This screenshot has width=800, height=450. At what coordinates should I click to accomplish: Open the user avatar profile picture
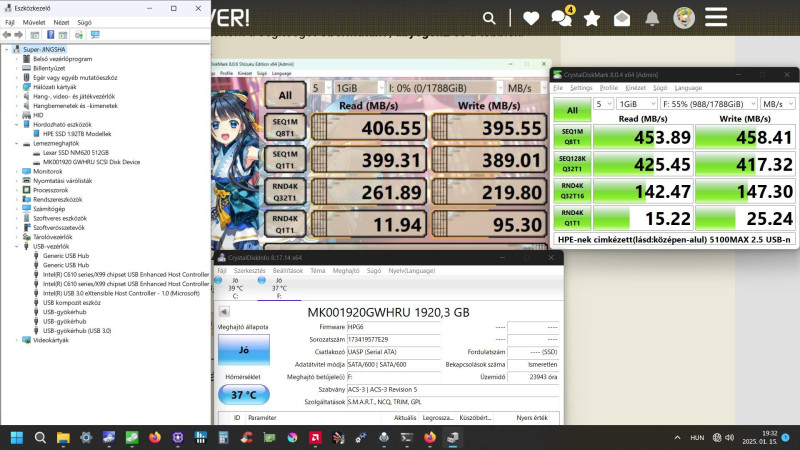click(x=684, y=17)
